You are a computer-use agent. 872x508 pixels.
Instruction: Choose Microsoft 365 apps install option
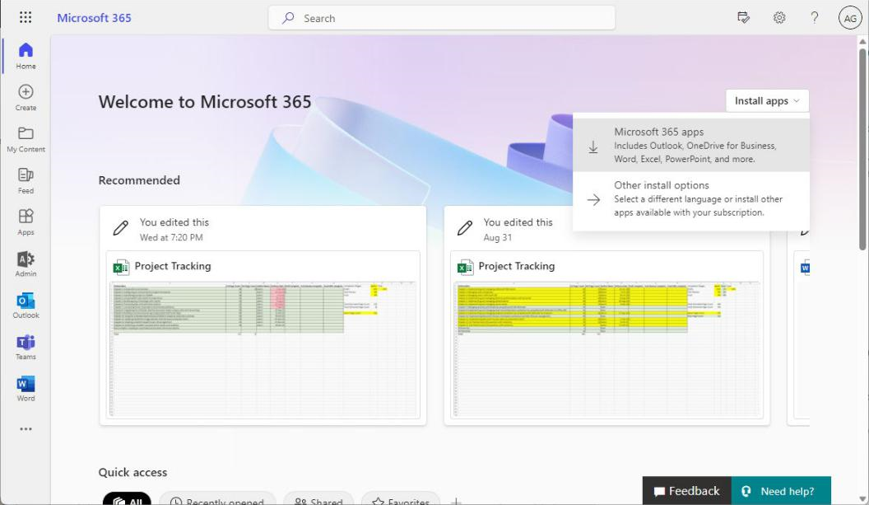[x=691, y=145]
